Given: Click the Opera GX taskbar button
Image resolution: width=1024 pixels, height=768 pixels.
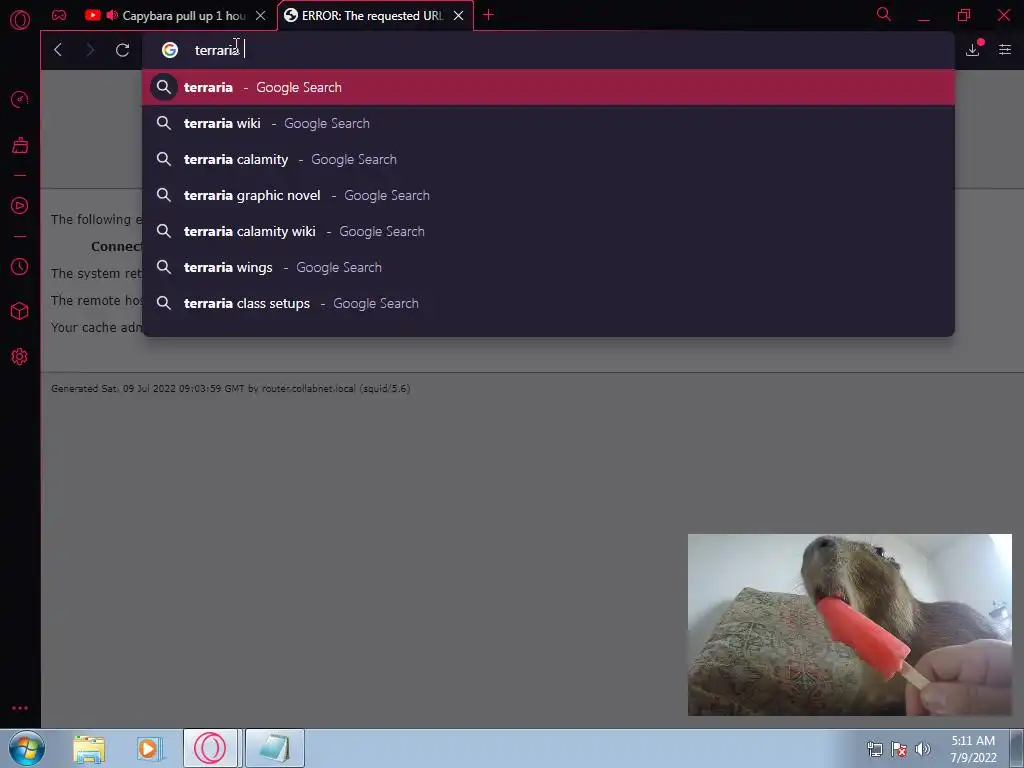Looking at the screenshot, I should (x=210, y=748).
